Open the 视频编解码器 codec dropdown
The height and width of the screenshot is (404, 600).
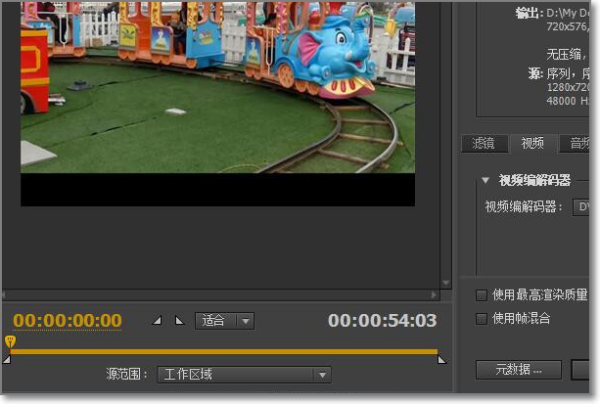pos(585,207)
